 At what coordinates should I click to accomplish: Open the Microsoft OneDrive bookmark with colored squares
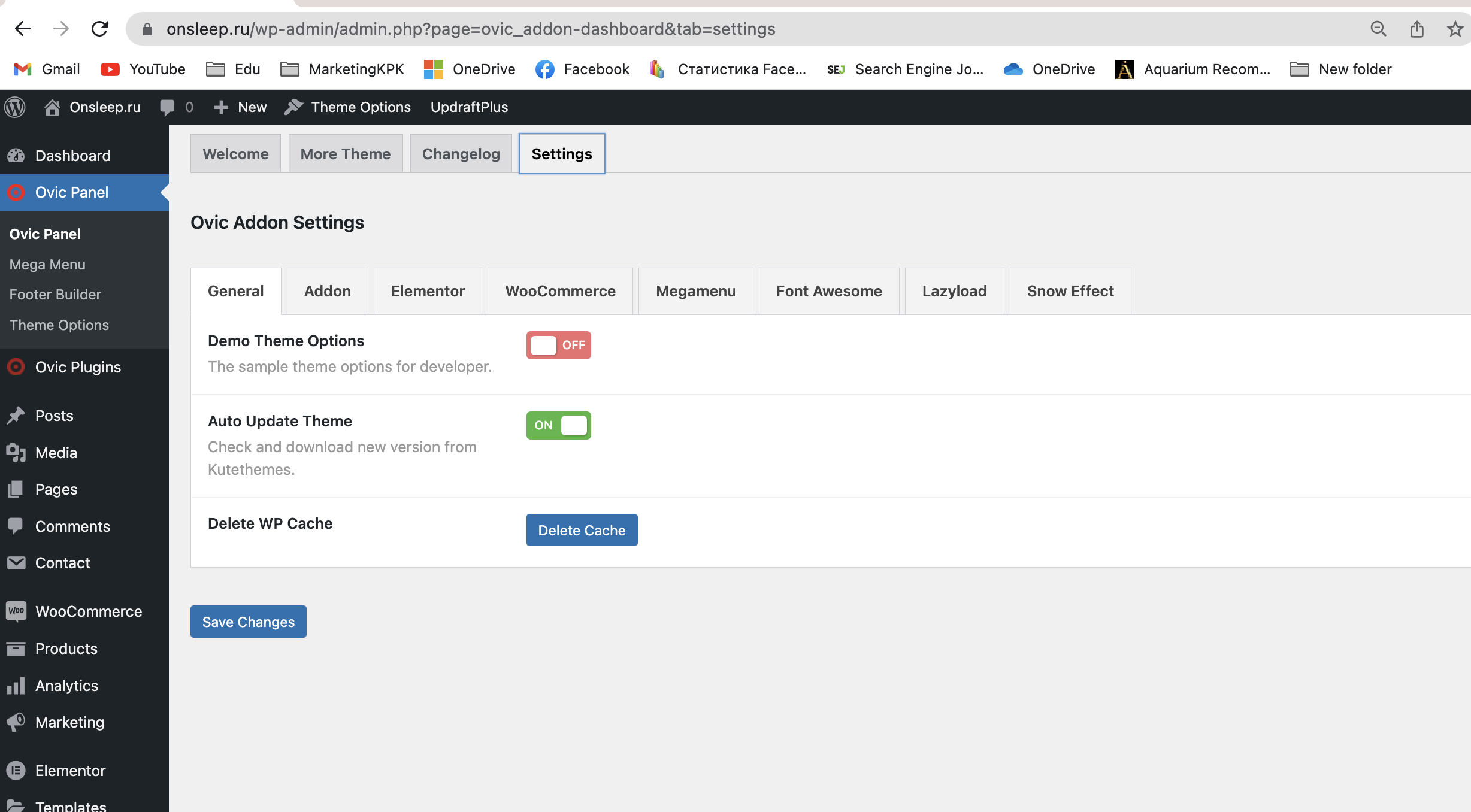point(470,69)
